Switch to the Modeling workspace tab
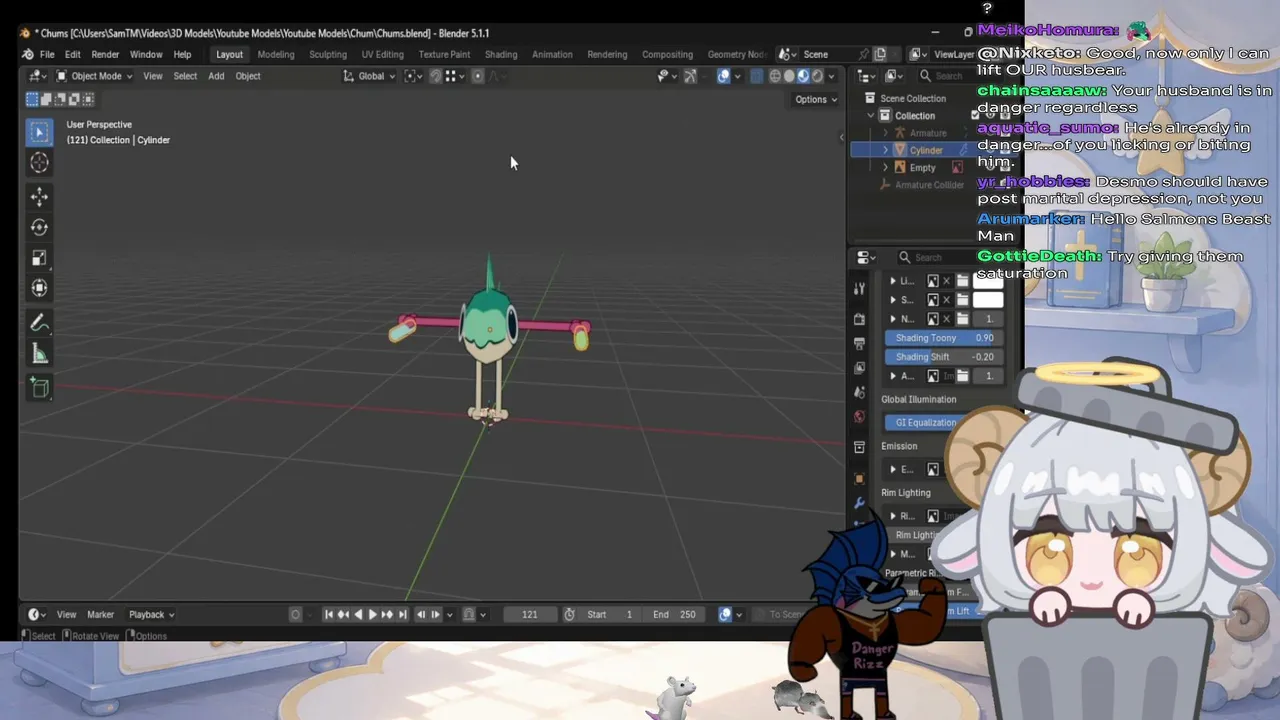 pyautogui.click(x=276, y=54)
